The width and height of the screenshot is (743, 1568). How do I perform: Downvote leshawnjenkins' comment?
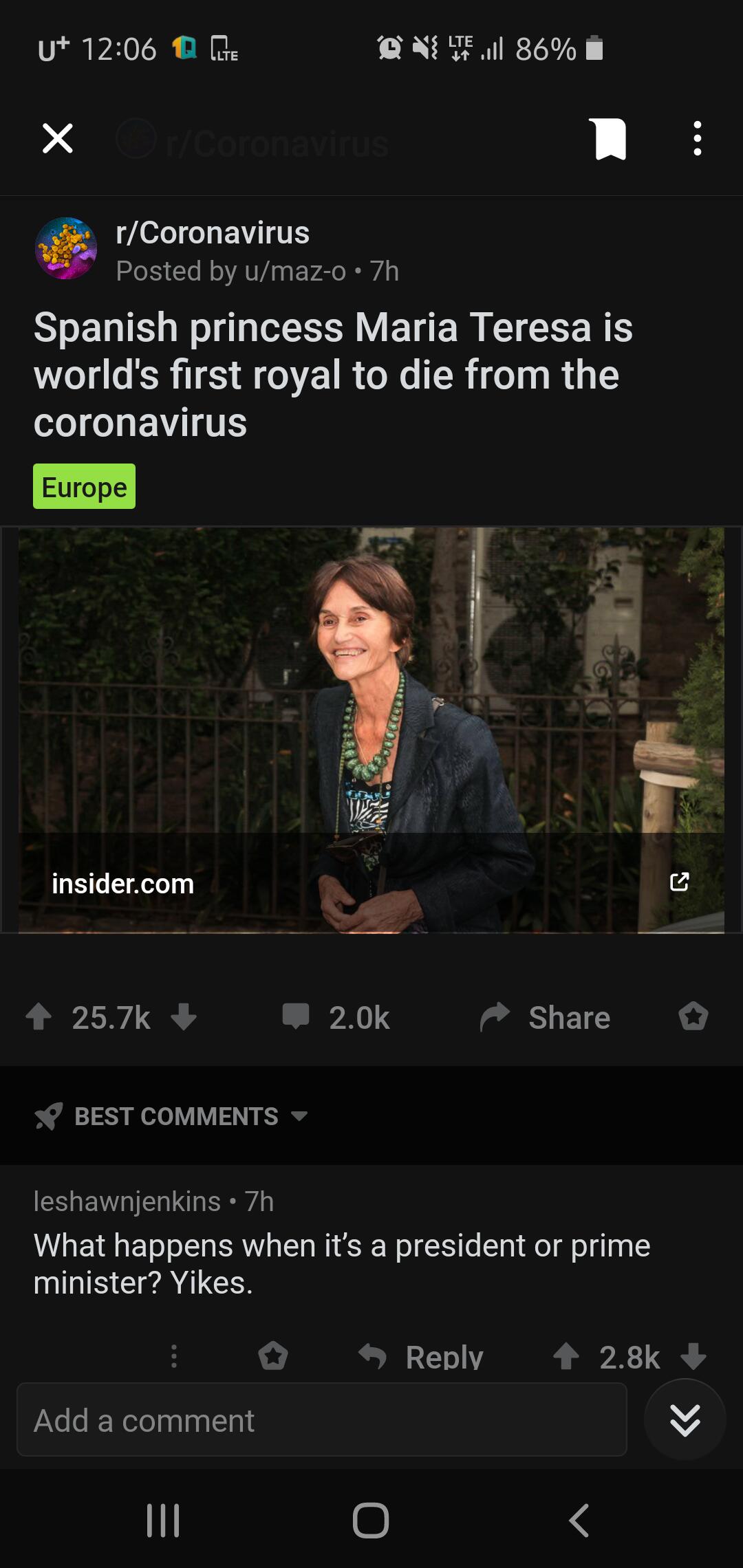pyautogui.click(x=693, y=1356)
